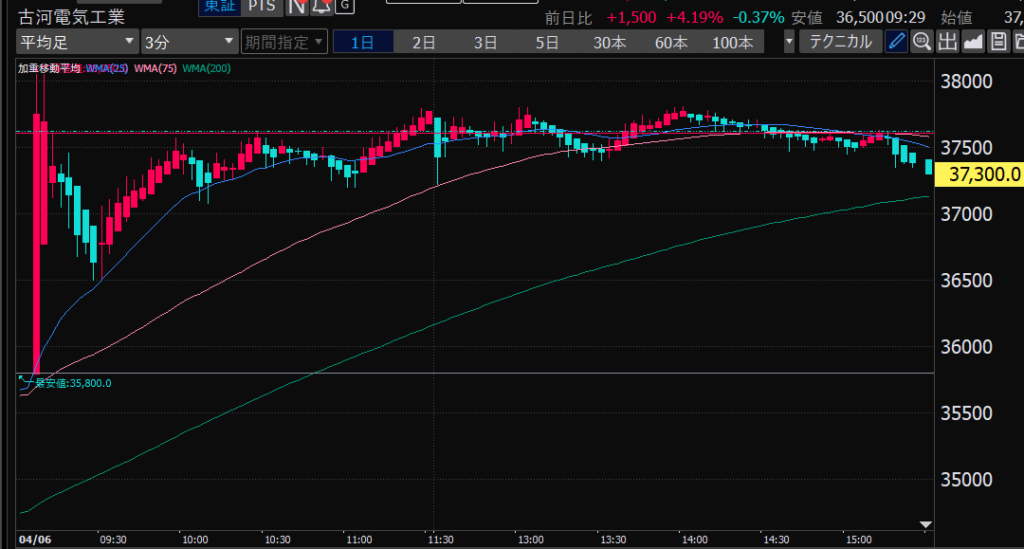Open the 期間指定 period dropdown
Screen dimensions: 1024x549
284,42
